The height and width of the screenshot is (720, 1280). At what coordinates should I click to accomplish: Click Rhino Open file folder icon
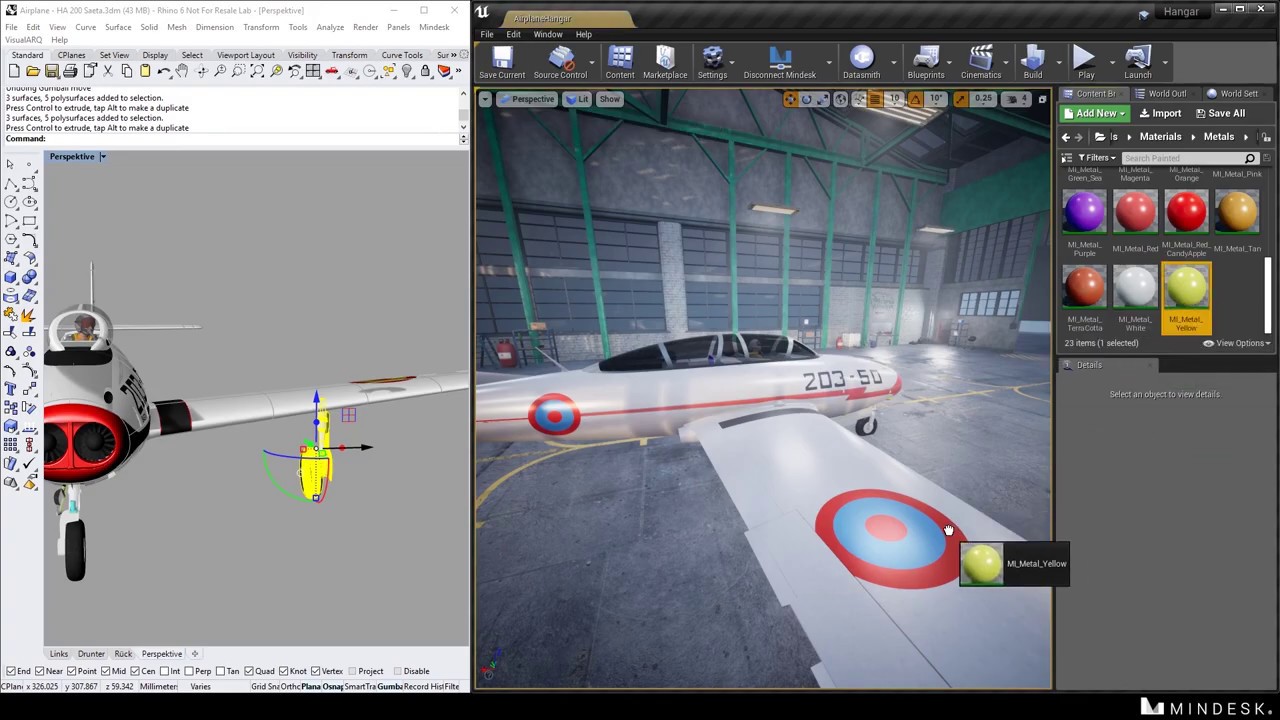33,71
